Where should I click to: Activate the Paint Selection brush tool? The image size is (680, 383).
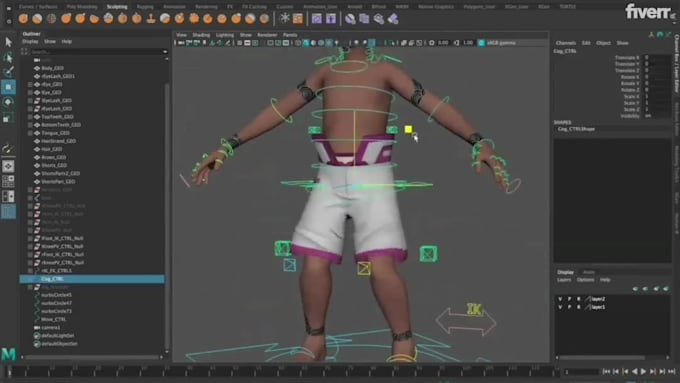(x=8, y=72)
